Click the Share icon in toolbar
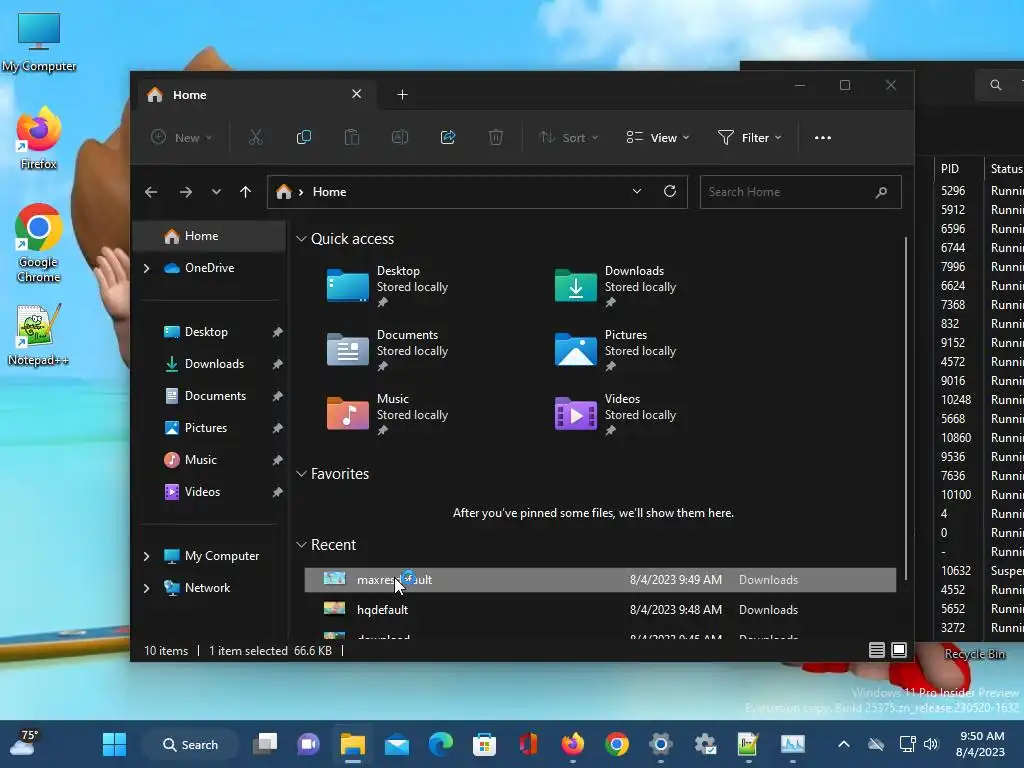 pos(448,137)
